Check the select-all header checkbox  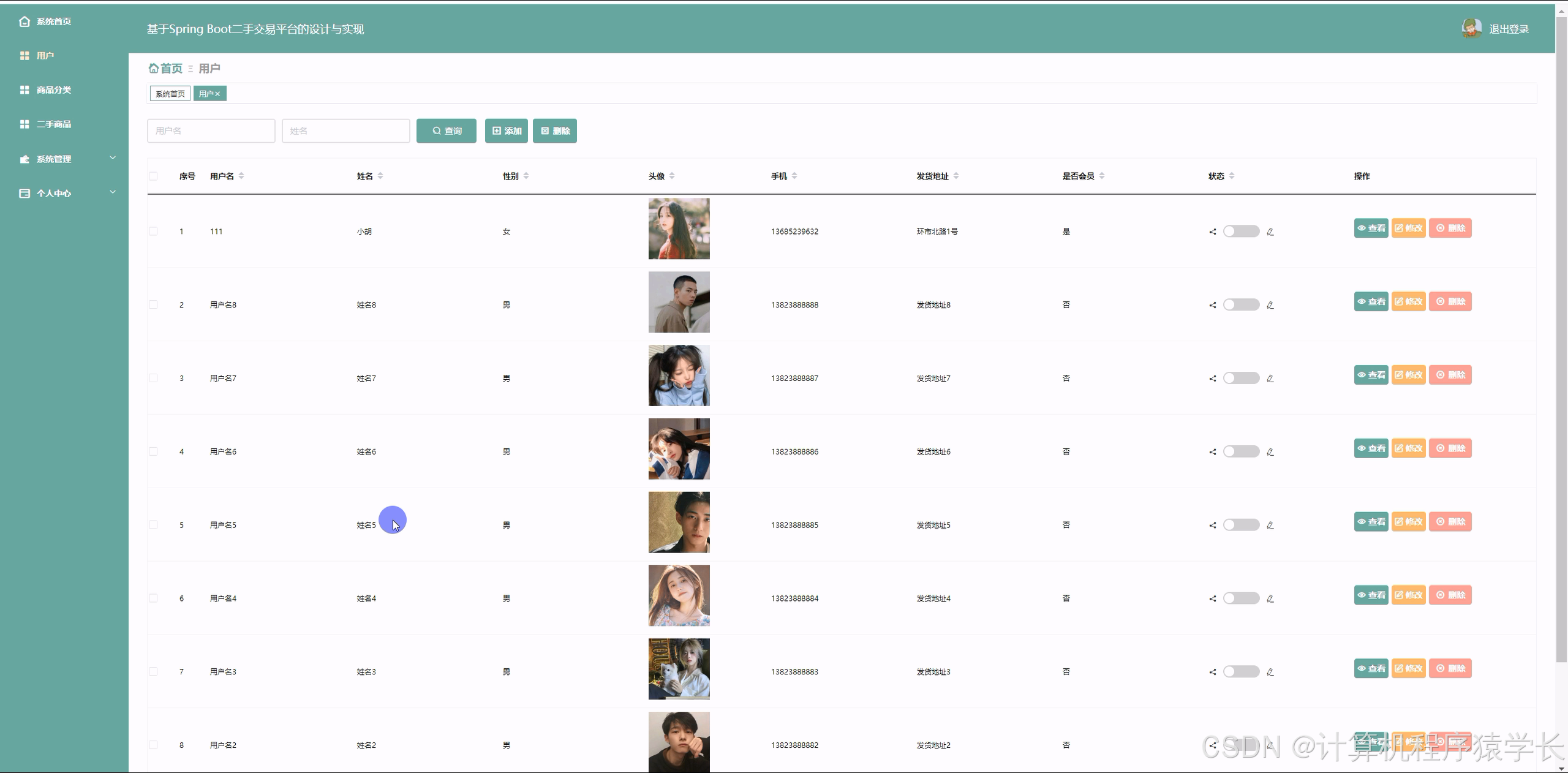[153, 176]
